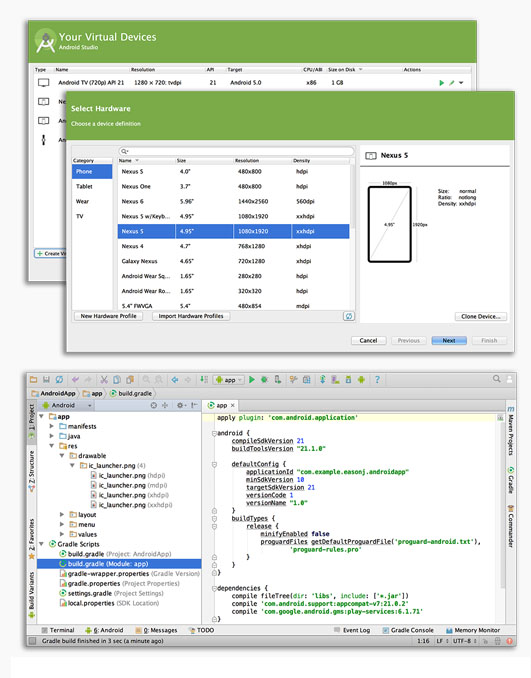Click the Cancel button in Select Hardware

coord(368,341)
